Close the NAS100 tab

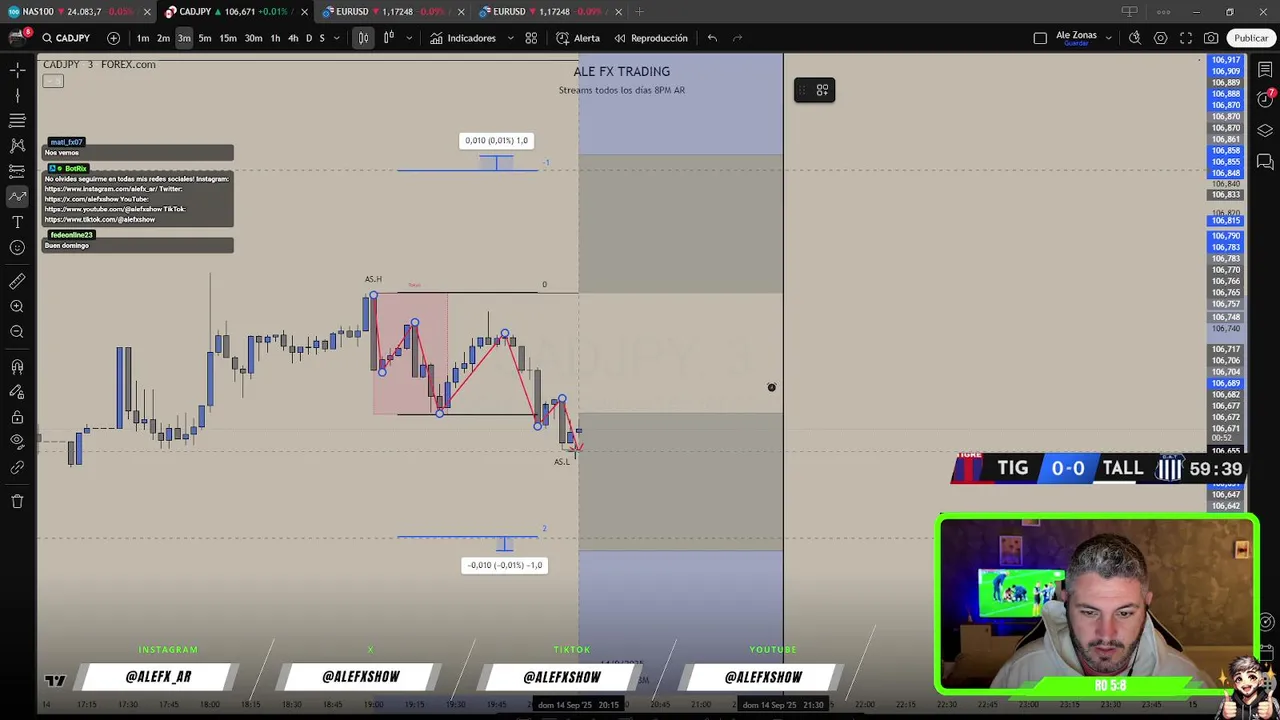(147, 12)
